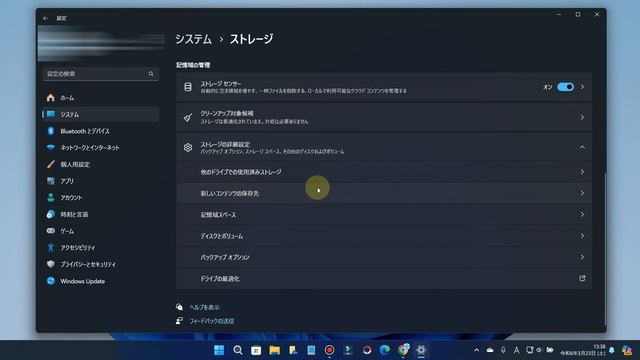The image size is (640, 360).
Task: Open 時刻と言語 settings
Action: pos(100,214)
